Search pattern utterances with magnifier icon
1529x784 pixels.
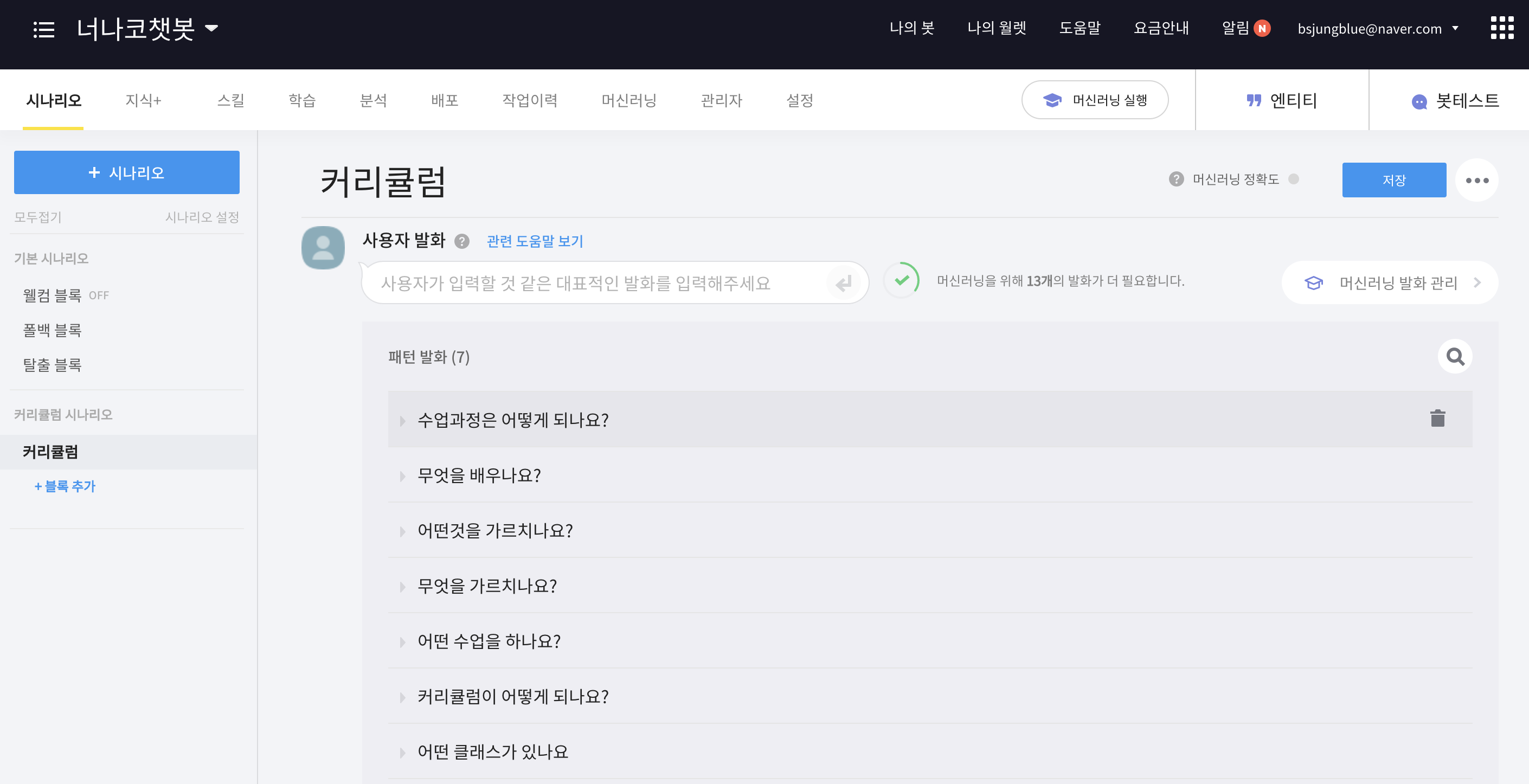point(1454,357)
